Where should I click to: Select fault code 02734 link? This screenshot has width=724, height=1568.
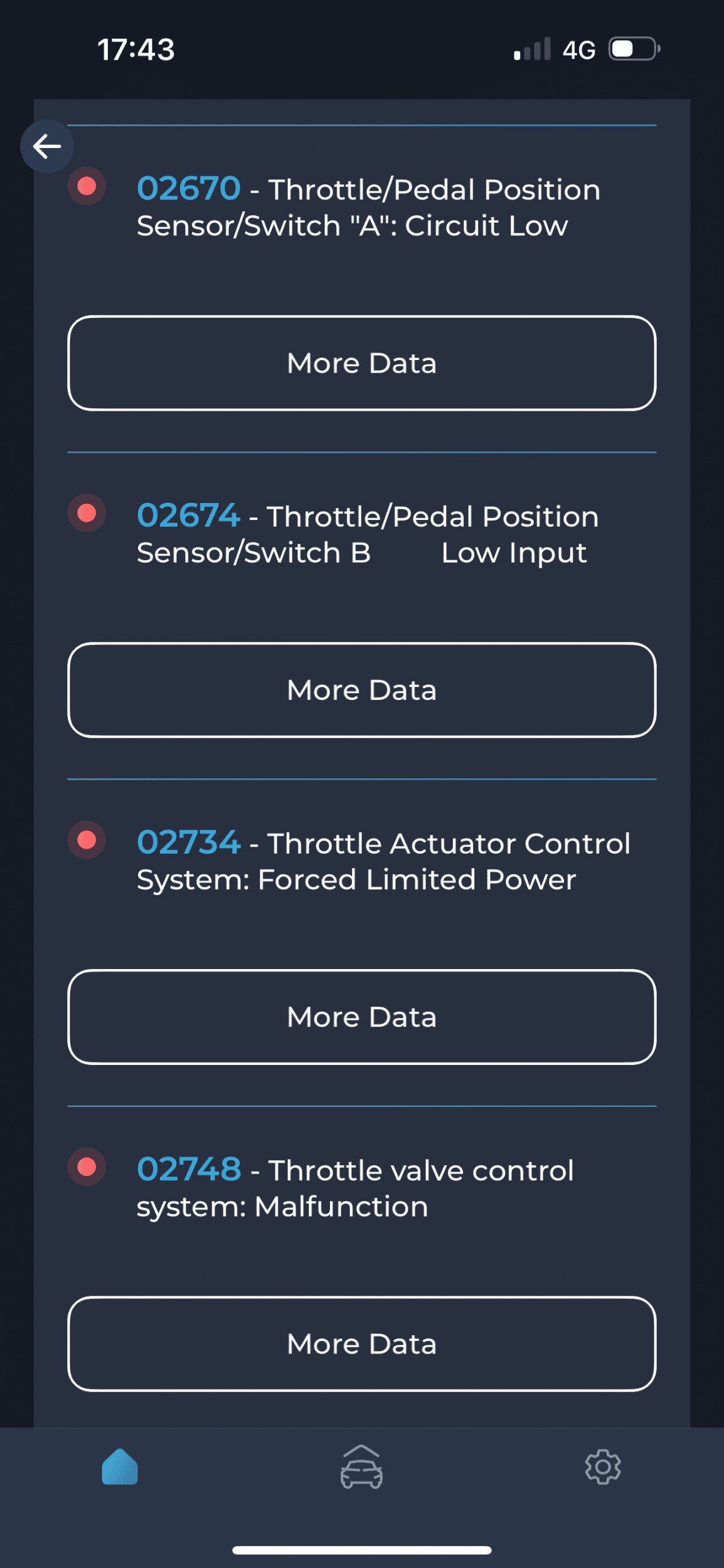(x=189, y=842)
